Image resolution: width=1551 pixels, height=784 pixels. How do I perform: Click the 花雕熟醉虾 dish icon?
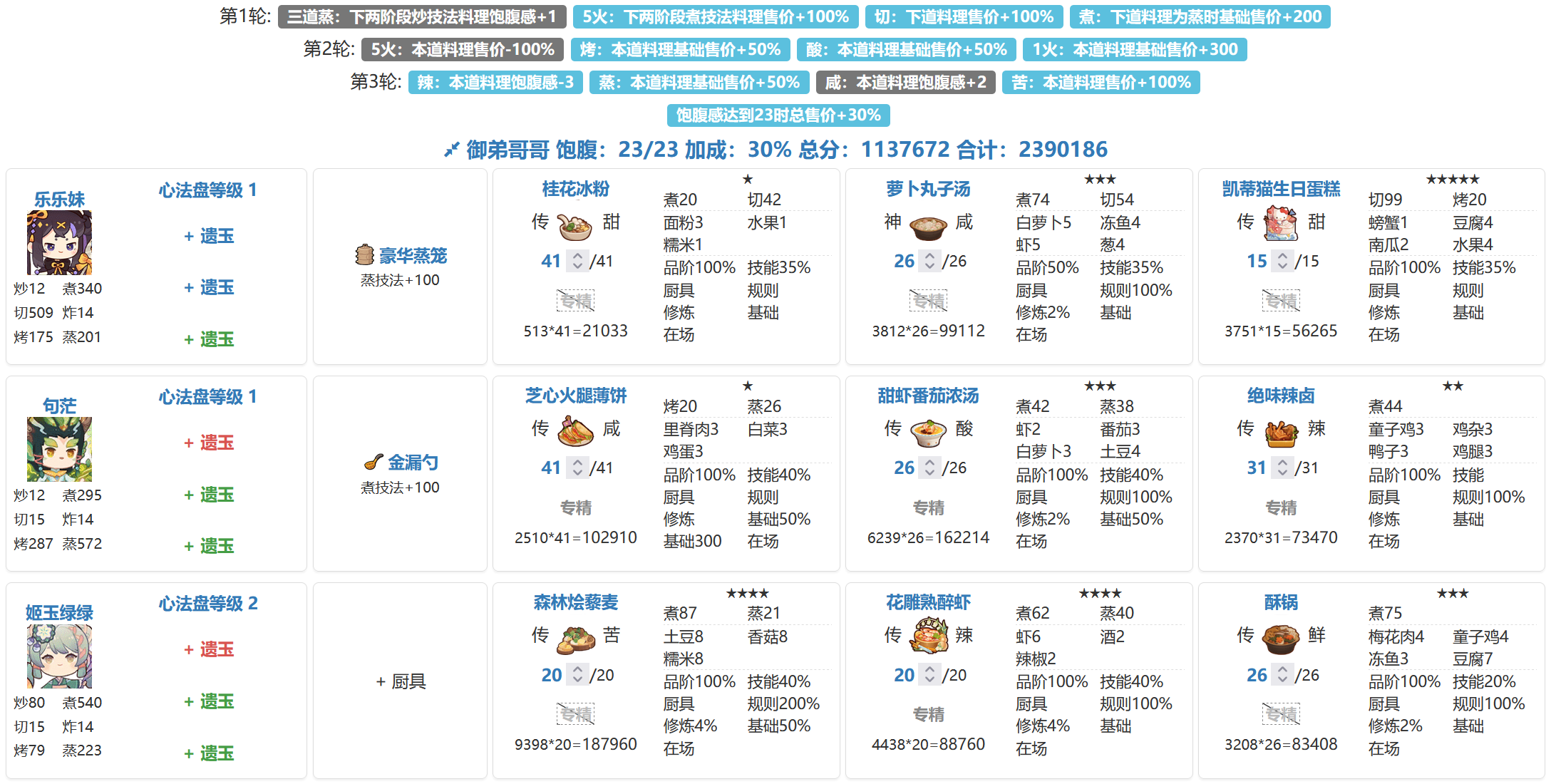tap(928, 636)
